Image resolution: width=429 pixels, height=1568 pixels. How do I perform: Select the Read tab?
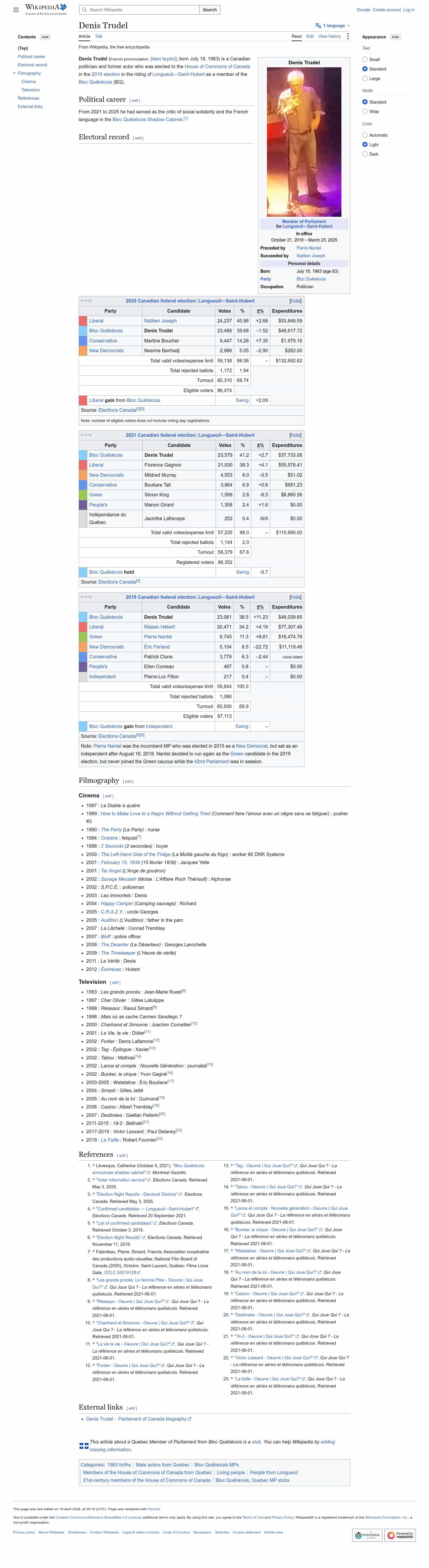296,37
